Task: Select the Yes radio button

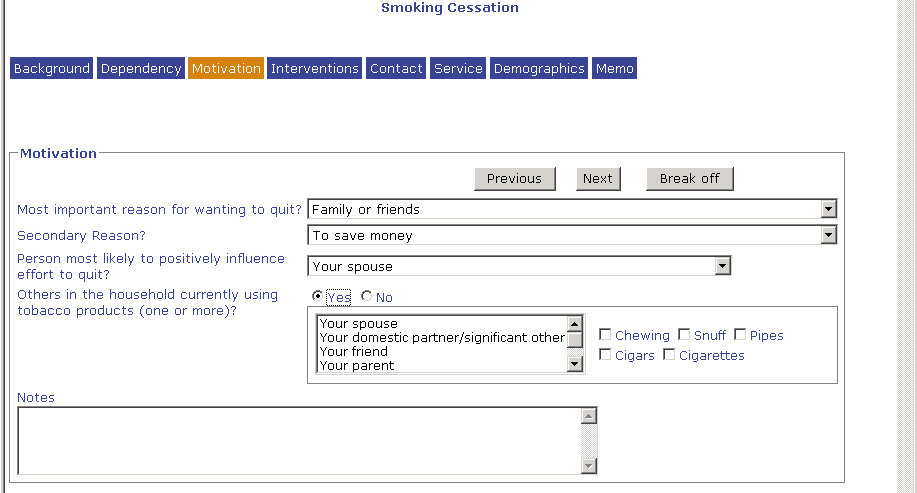Action: (x=318, y=297)
